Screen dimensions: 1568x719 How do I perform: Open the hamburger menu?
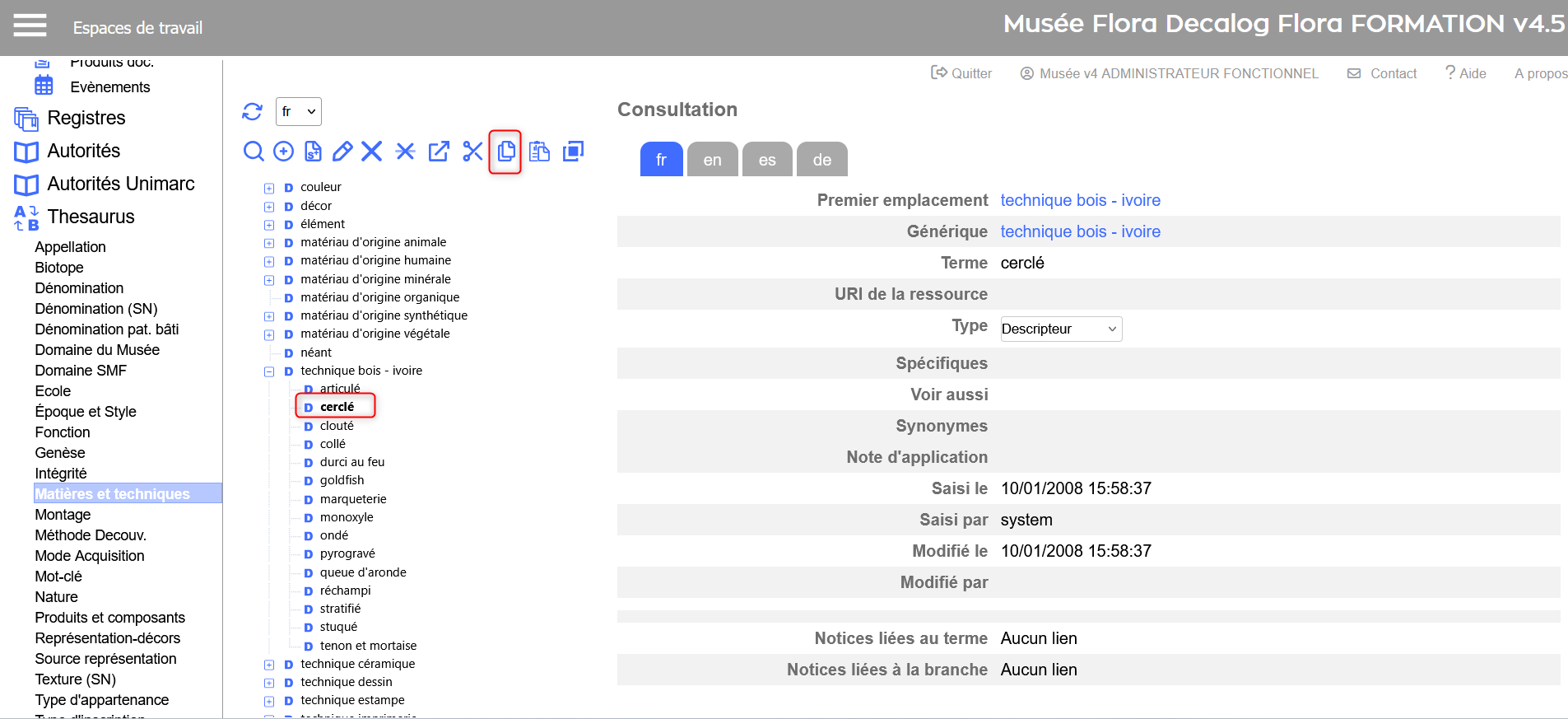point(30,26)
